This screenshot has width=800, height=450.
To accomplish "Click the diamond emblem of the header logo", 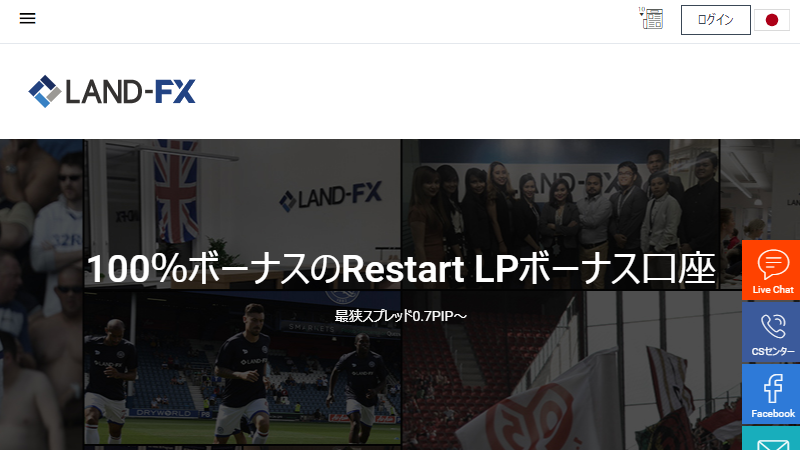I will click(44, 91).
